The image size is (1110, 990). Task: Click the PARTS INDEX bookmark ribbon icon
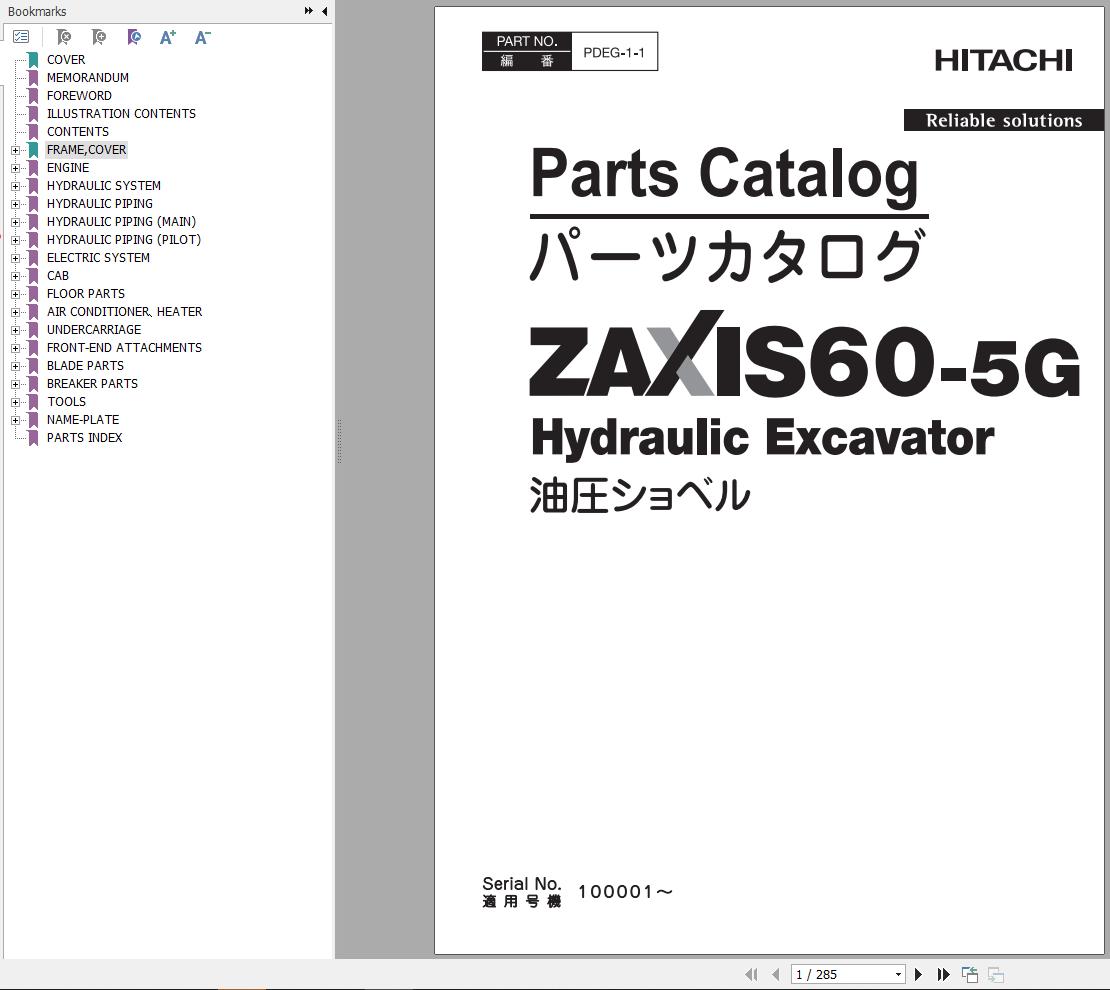click(33, 438)
